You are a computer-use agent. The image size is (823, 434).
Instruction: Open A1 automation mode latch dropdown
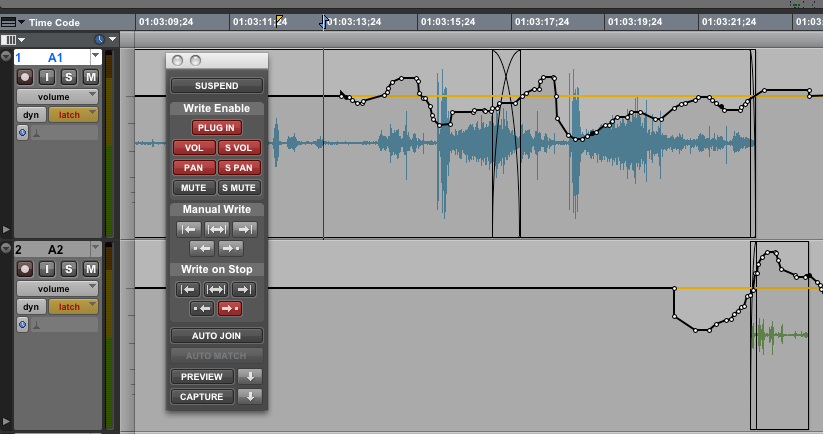(x=73, y=115)
